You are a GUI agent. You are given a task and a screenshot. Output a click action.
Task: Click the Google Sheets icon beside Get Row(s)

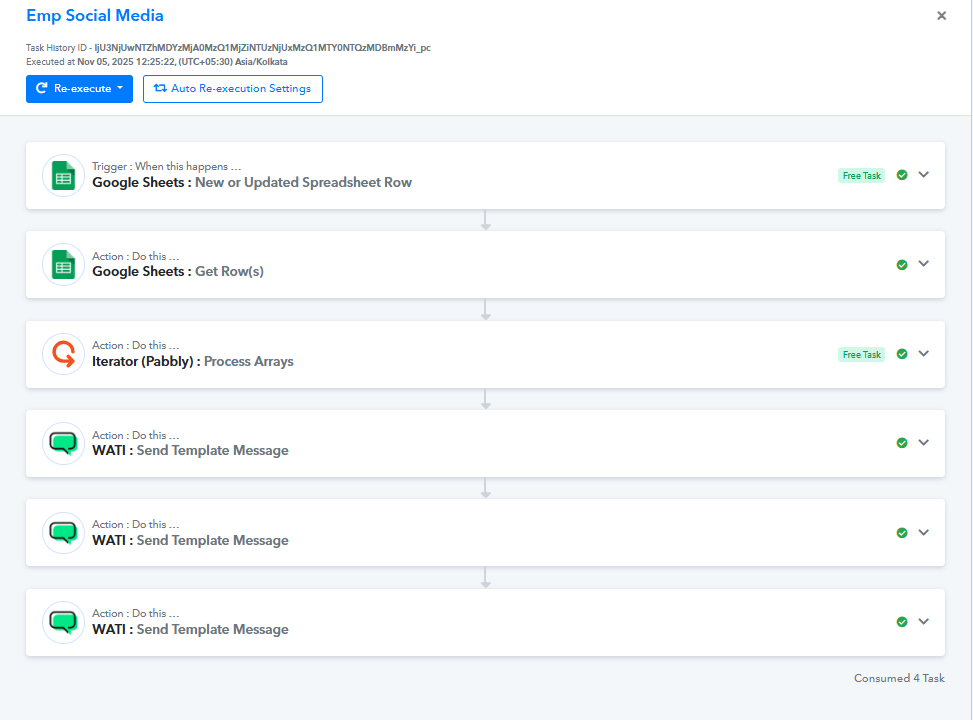(63, 265)
